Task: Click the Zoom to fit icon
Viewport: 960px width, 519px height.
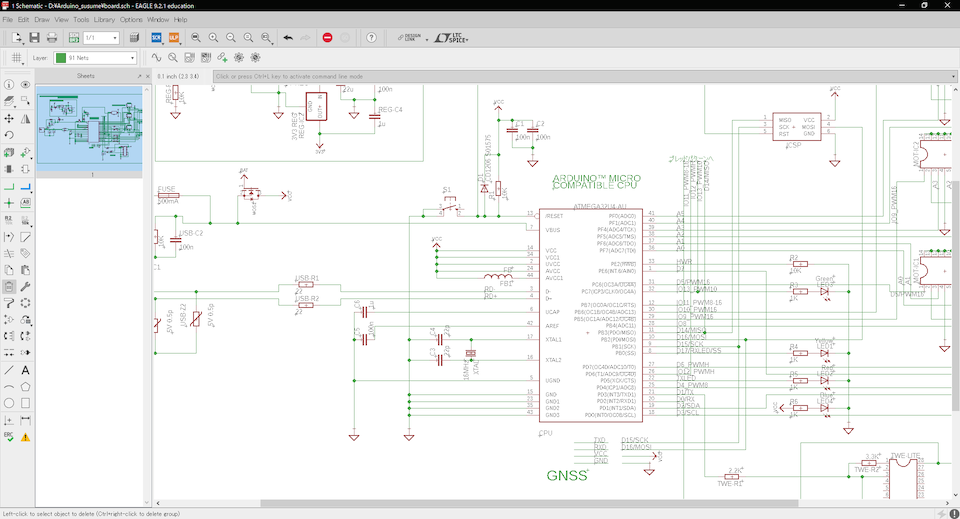Action: (x=195, y=38)
